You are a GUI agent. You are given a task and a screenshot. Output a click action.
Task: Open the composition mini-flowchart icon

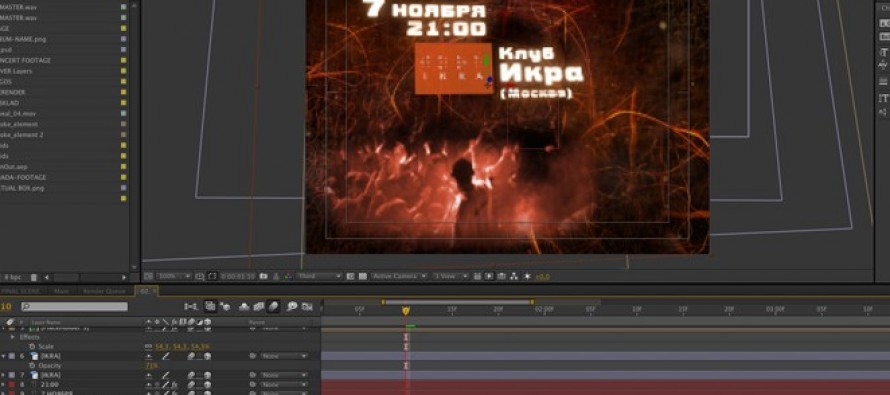coord(191,306)
